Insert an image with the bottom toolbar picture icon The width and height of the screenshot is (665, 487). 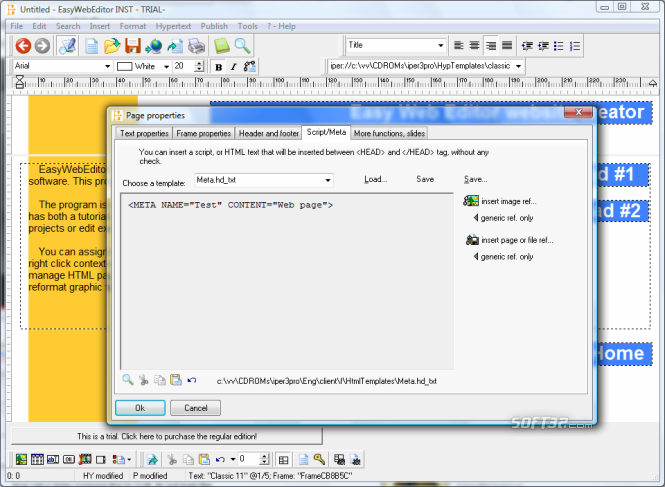pos(21,459)
